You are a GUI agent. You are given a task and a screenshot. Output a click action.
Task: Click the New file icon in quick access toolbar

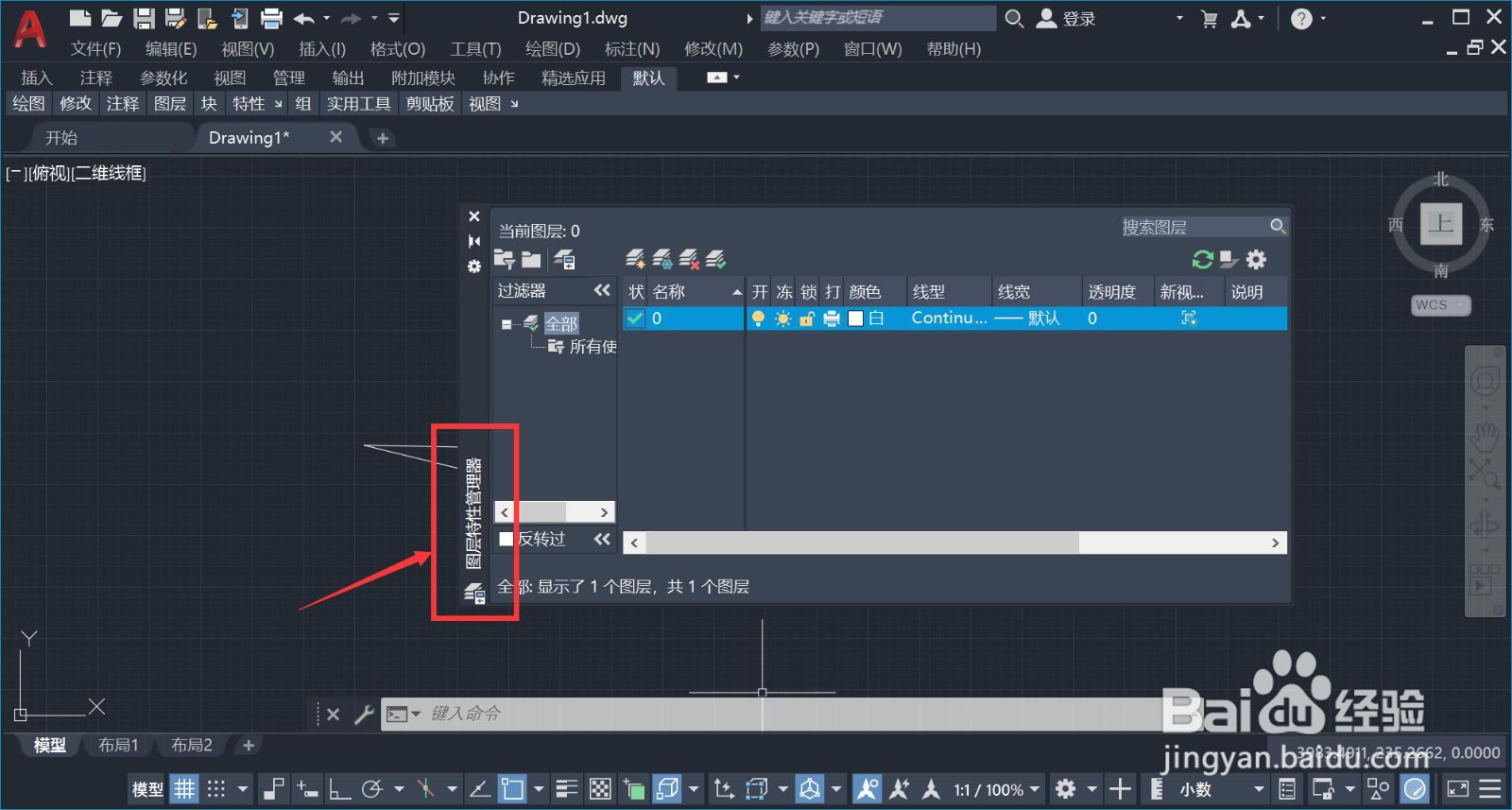tap(80, 18)
